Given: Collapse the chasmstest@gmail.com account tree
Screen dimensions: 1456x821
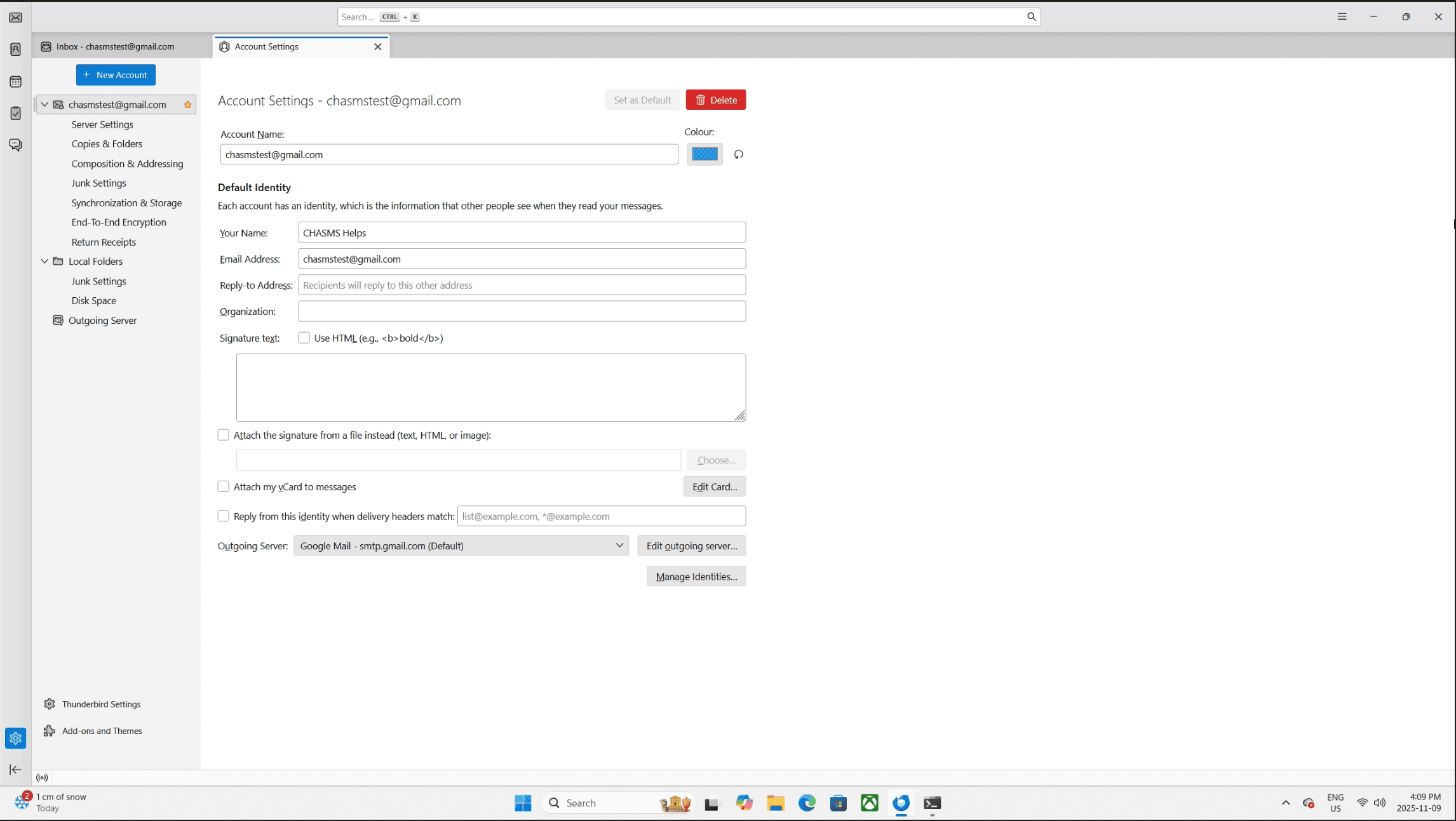Looking at the screenshot, I should [x=44, y=104].
